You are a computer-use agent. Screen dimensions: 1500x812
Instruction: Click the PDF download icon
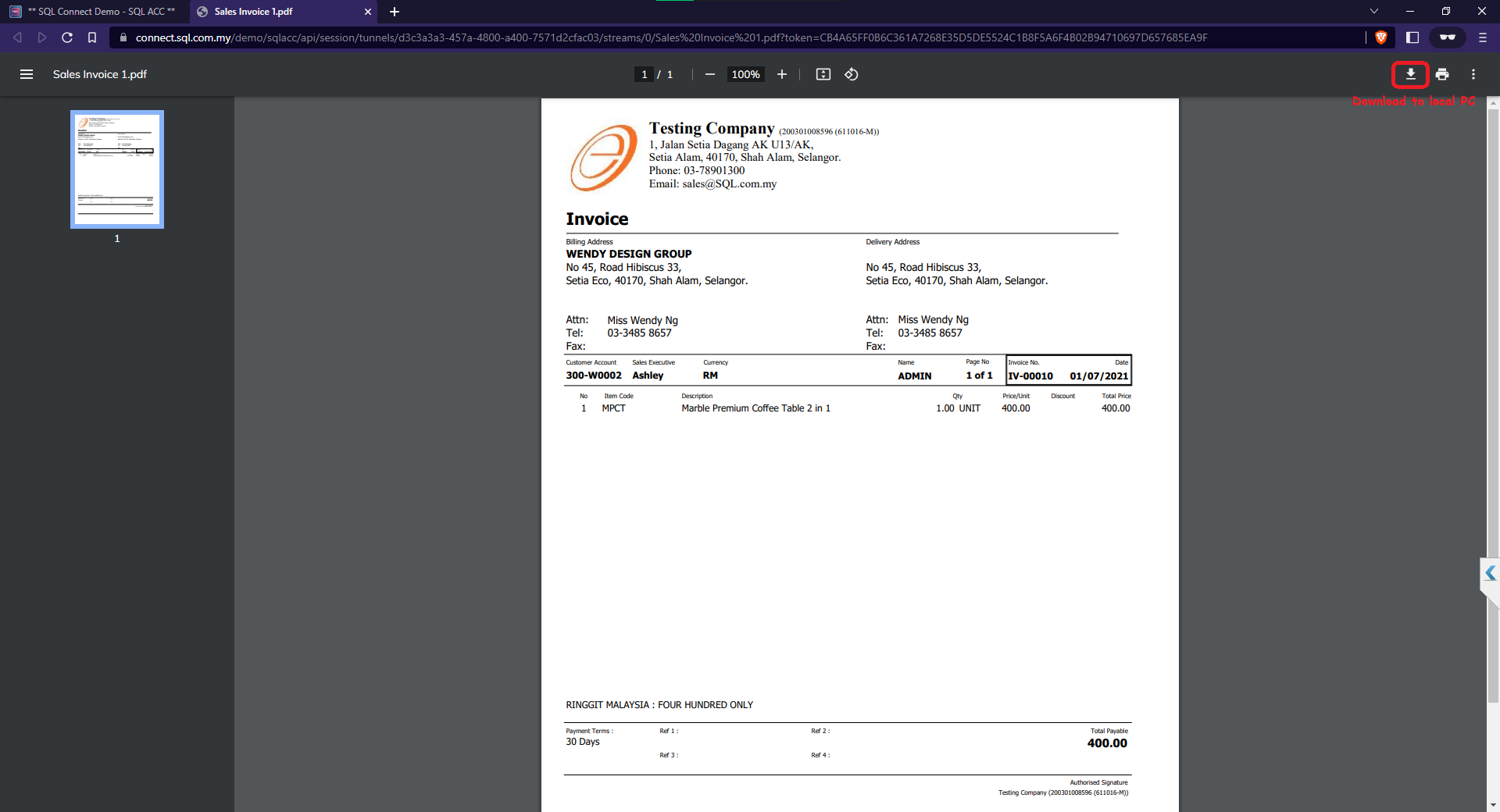point(1410,74)
